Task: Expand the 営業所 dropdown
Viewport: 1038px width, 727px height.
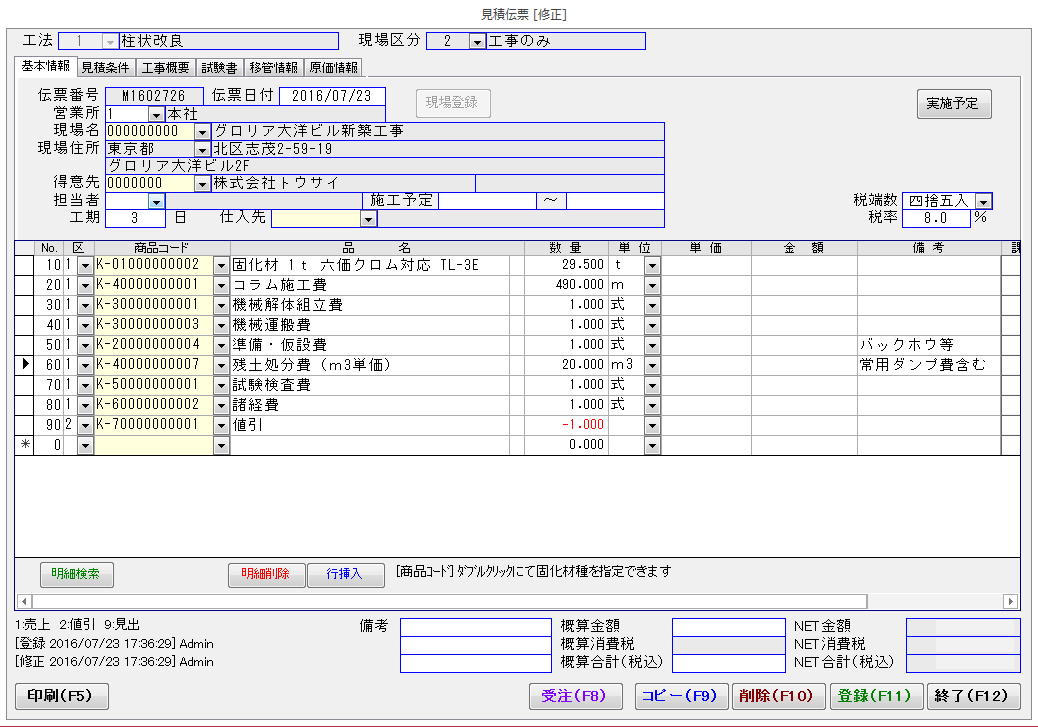Action: tap(155, 114)
